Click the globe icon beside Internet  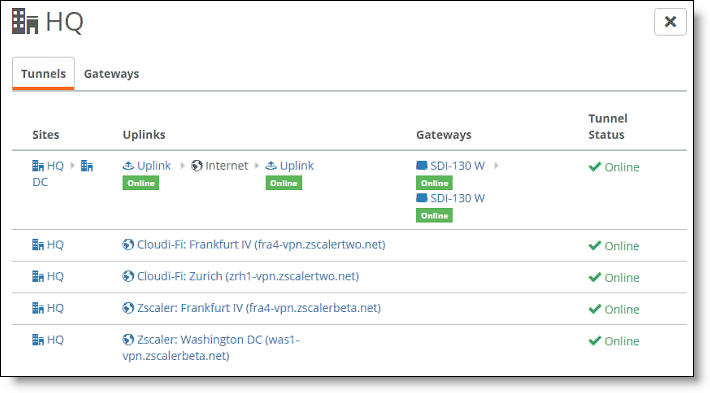(x=197, y=166)
